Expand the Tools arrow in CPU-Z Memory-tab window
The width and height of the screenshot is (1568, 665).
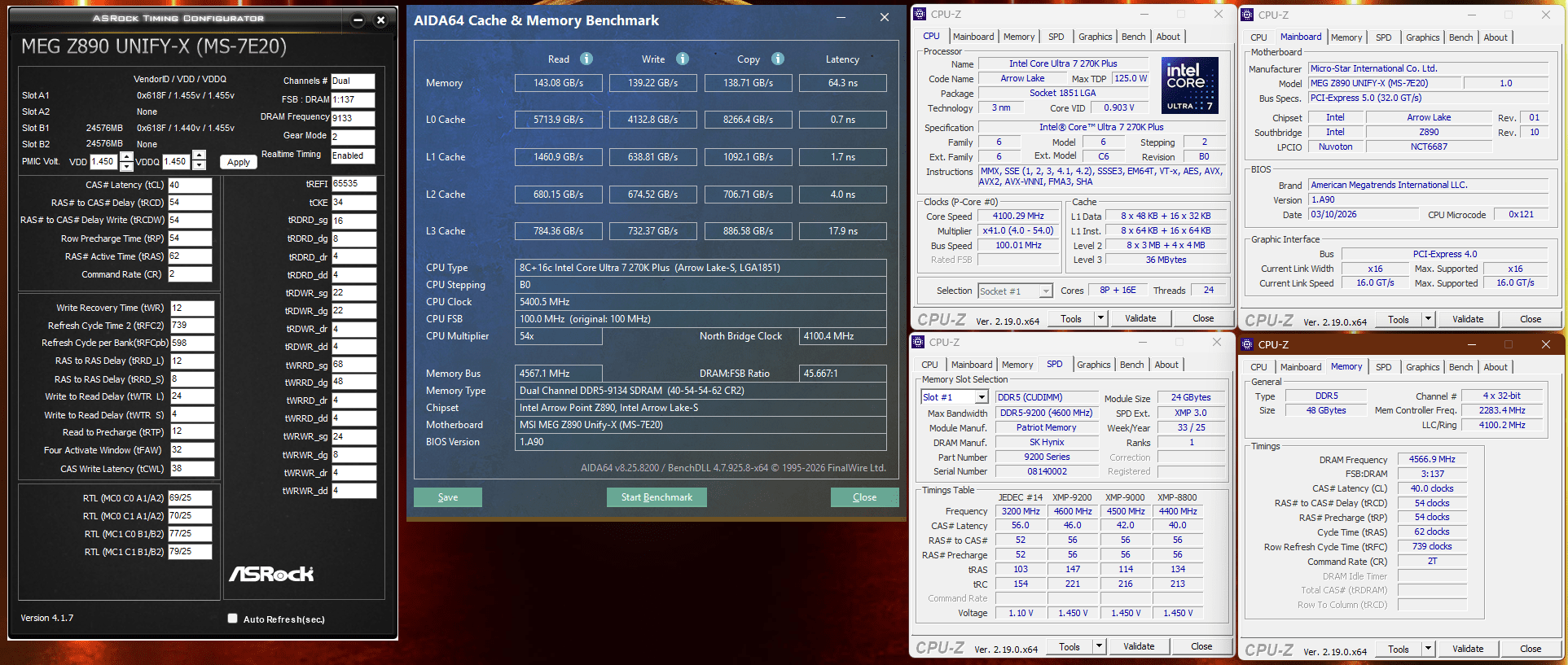coord(1428,649)
